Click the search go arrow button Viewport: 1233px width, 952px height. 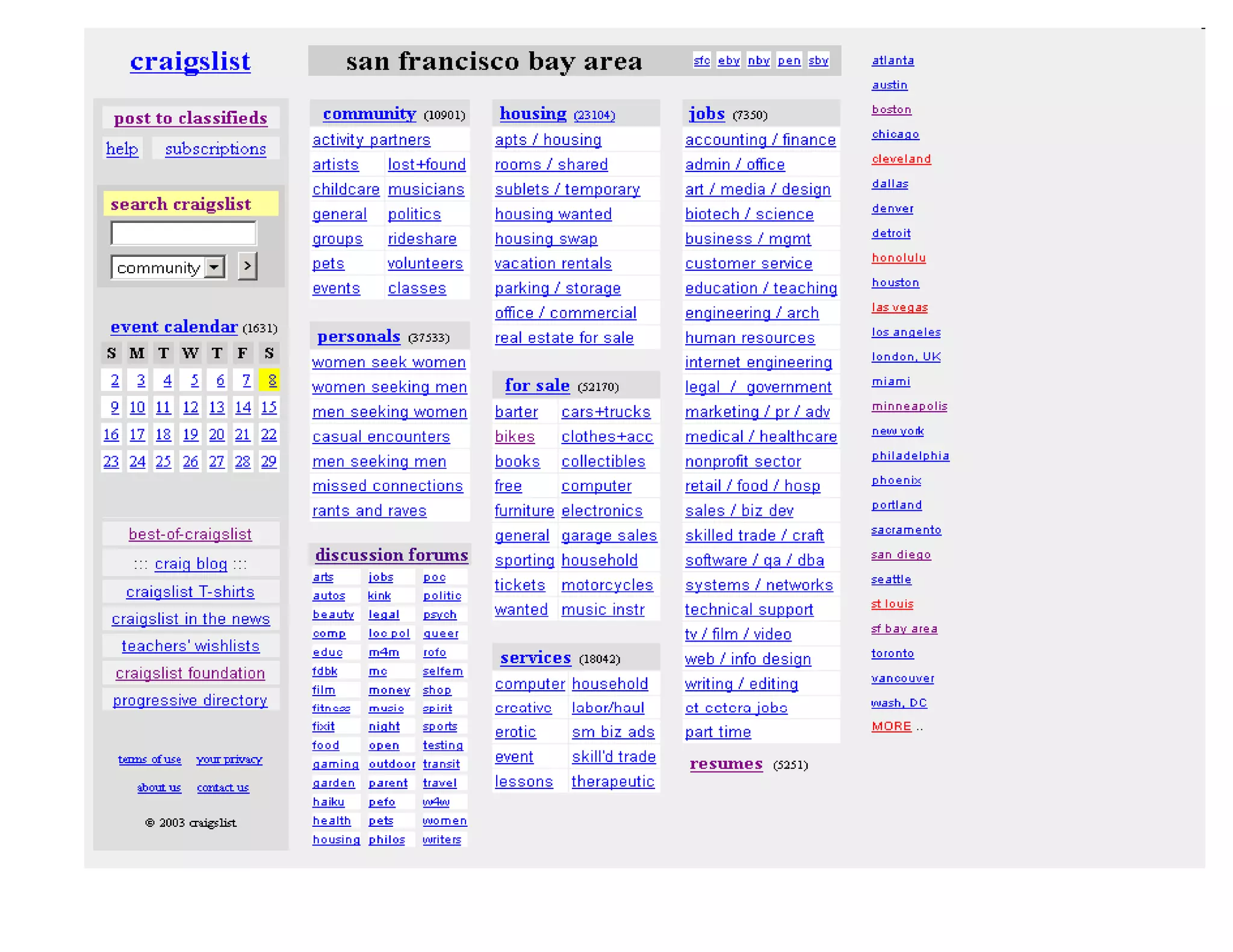247,266
